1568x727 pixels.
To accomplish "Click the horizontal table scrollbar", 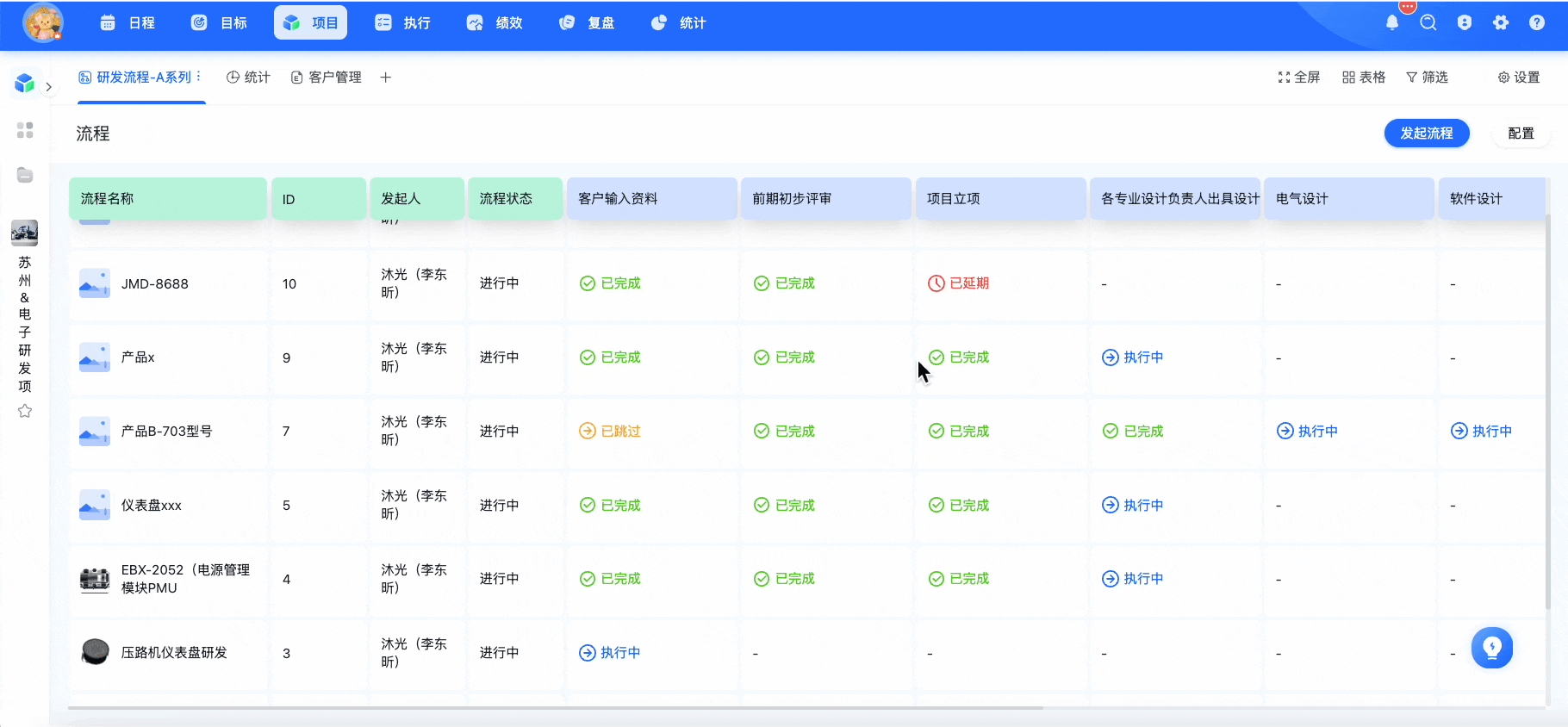I will [556, 708].
